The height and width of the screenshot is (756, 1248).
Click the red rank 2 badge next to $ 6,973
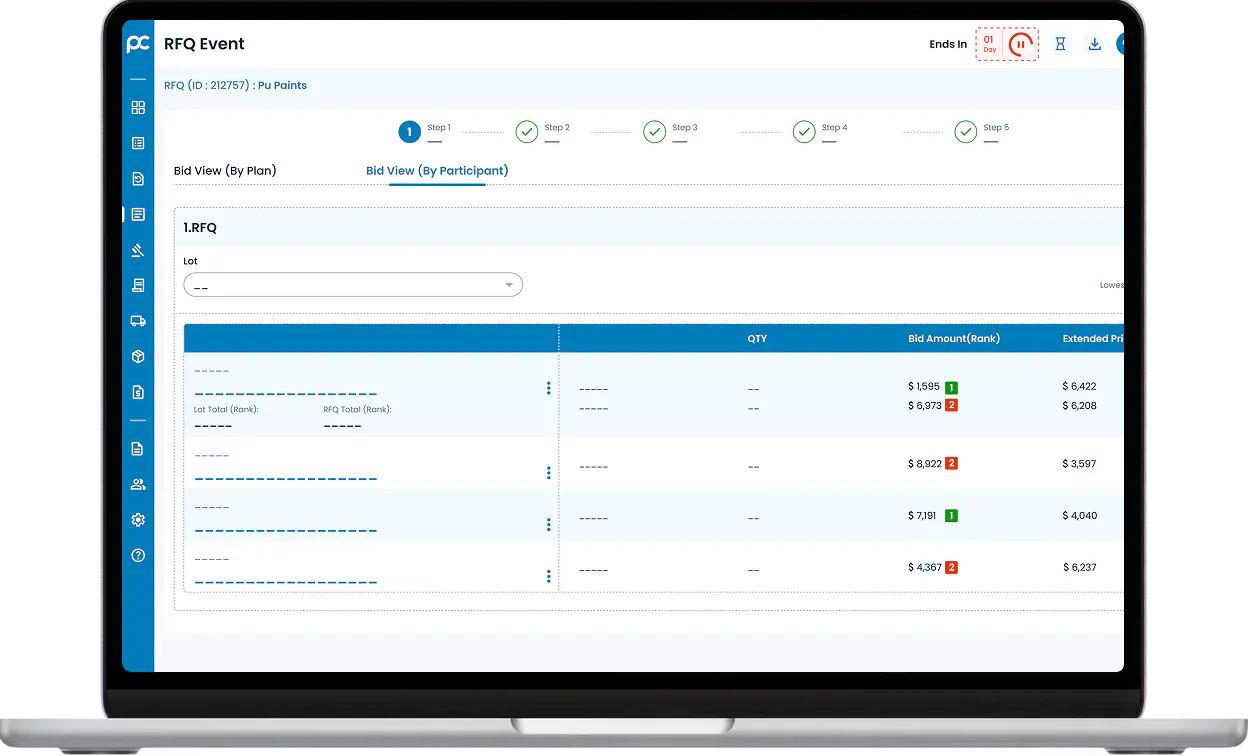(x=952, y=406)
